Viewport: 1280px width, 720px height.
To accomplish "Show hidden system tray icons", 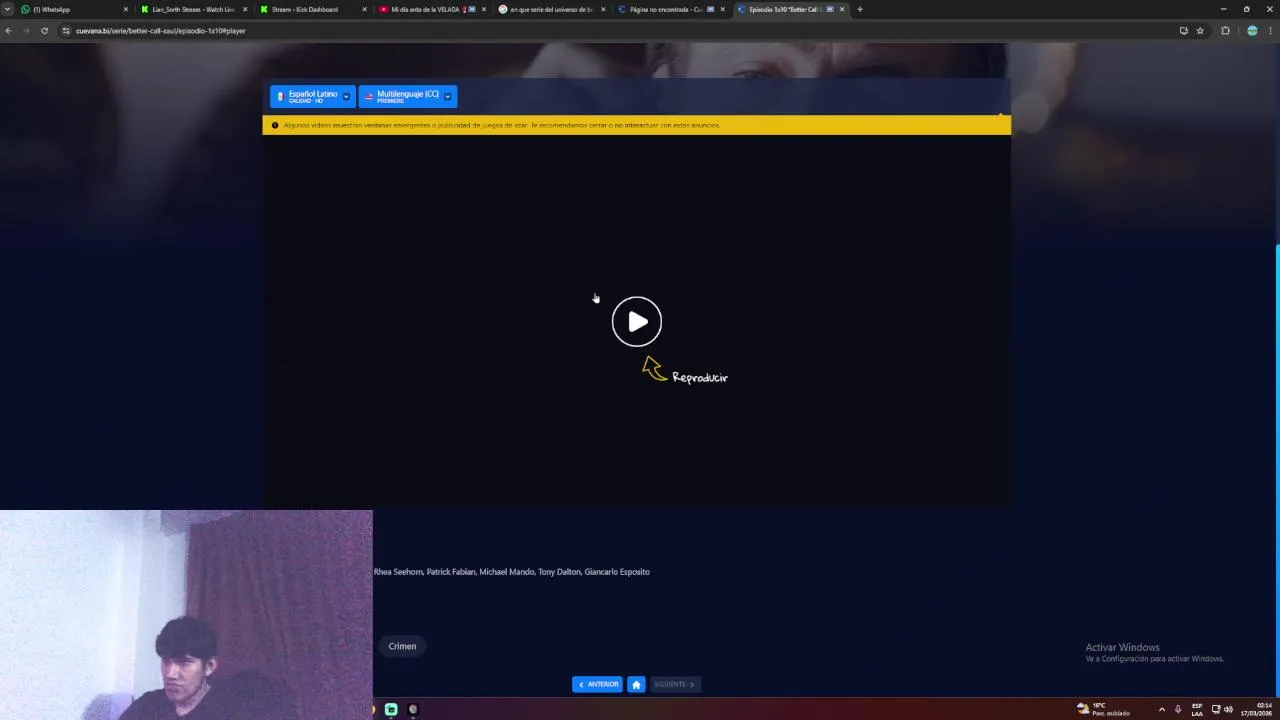I will point(1161,709).
